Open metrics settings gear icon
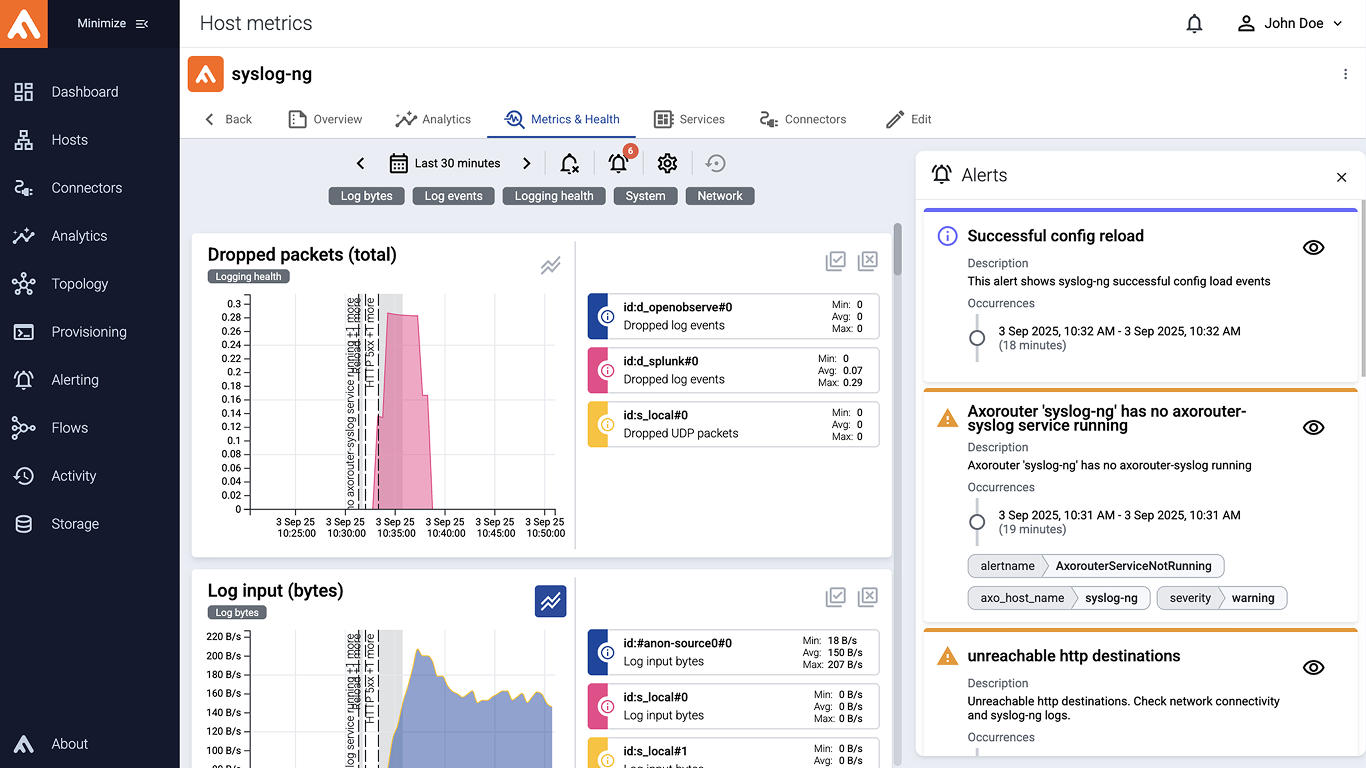 [667, 164]
